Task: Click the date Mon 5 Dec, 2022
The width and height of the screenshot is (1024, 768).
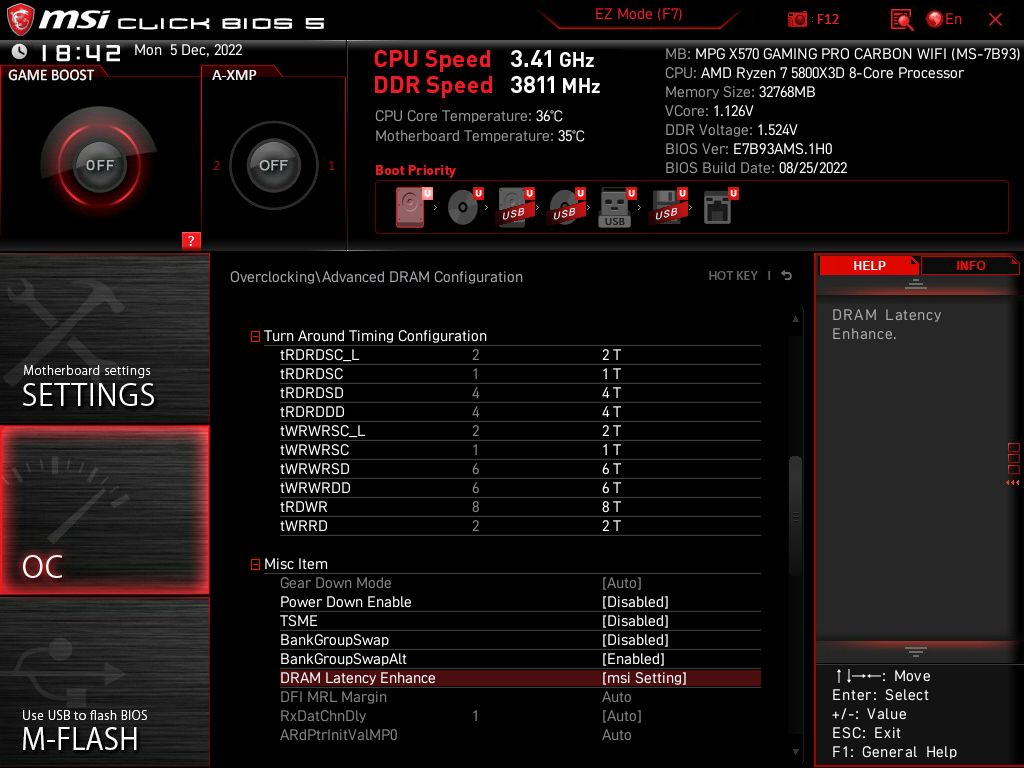Action: (x=188, y=50)
